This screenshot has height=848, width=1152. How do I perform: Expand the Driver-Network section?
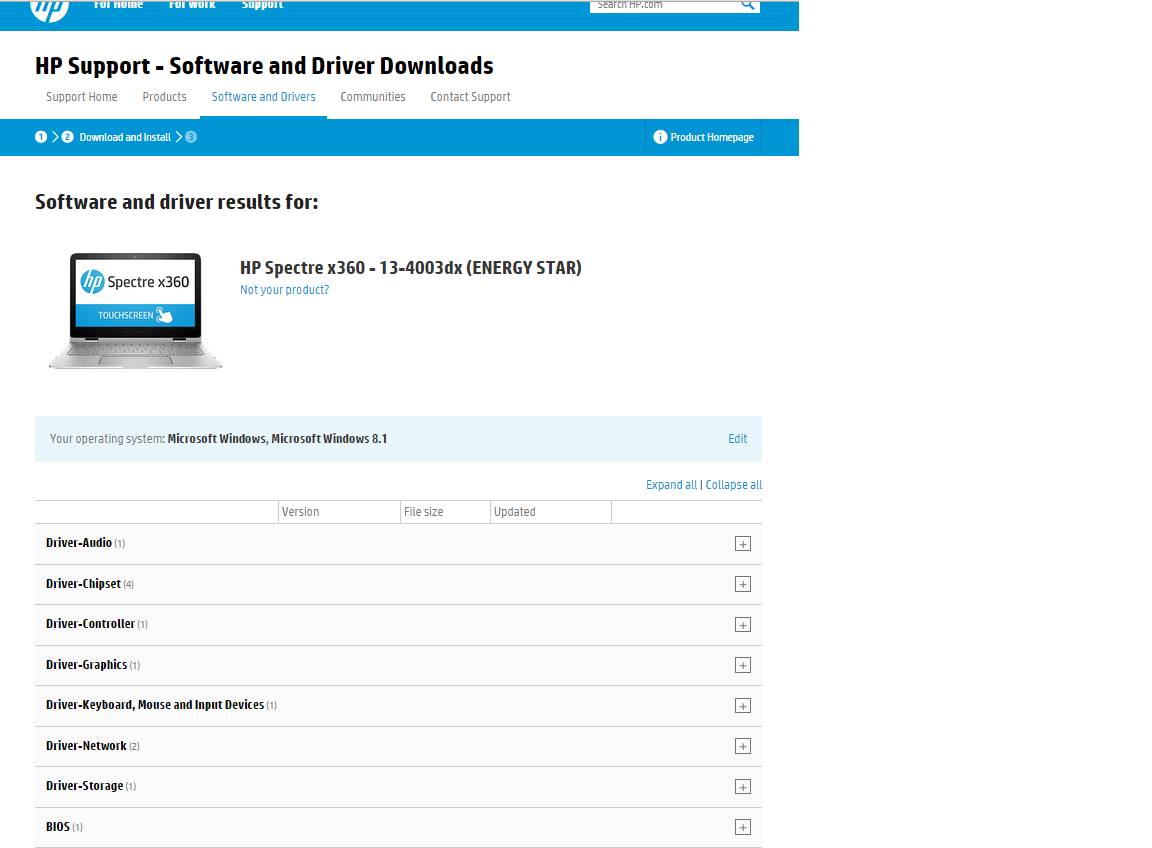pyautogui.click(x=742, y=746)
